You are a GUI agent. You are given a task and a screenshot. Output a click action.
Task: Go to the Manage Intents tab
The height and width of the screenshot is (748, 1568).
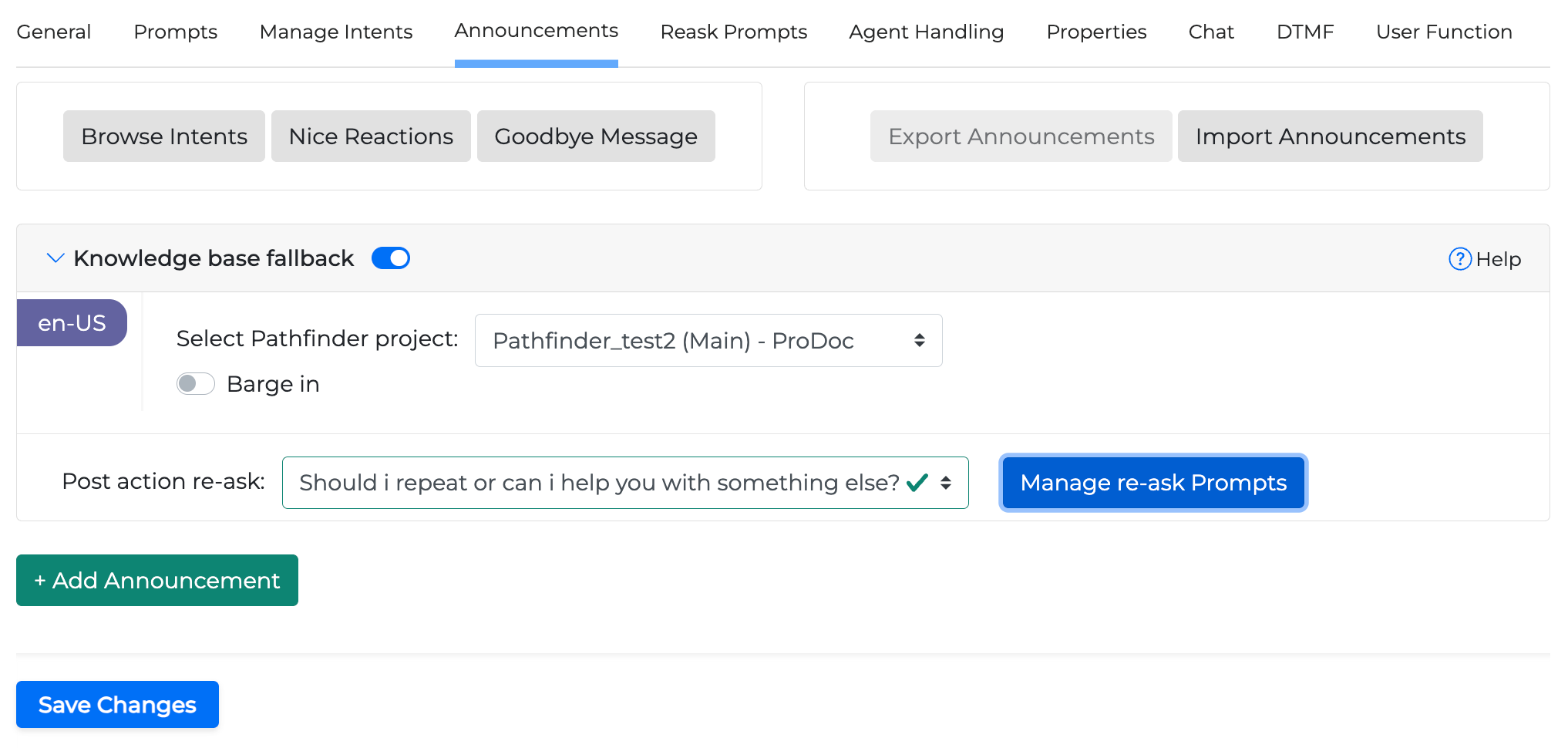coord(336,32)
